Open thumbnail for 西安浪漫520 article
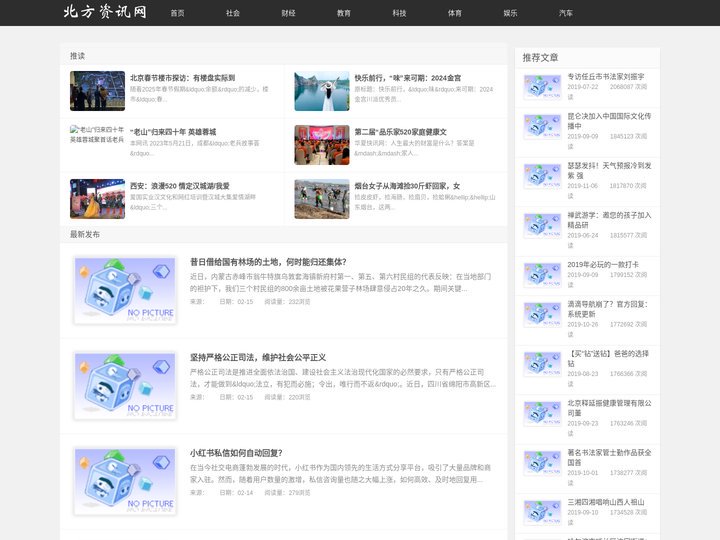The width and height of the screenshot is (720, 540). pos(97,199)
